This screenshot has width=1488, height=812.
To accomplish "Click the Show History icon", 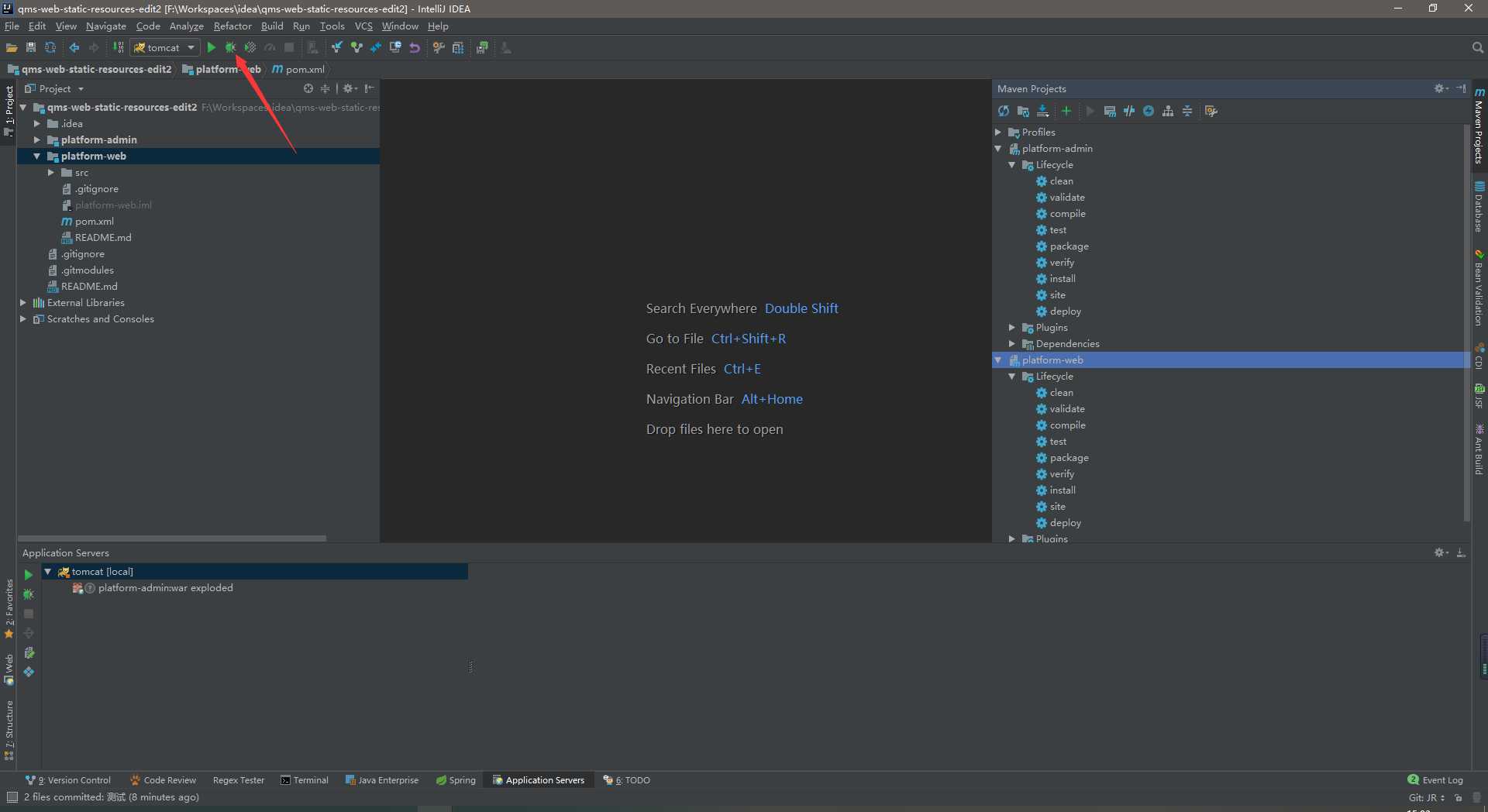I will click(x=395, y=47).
